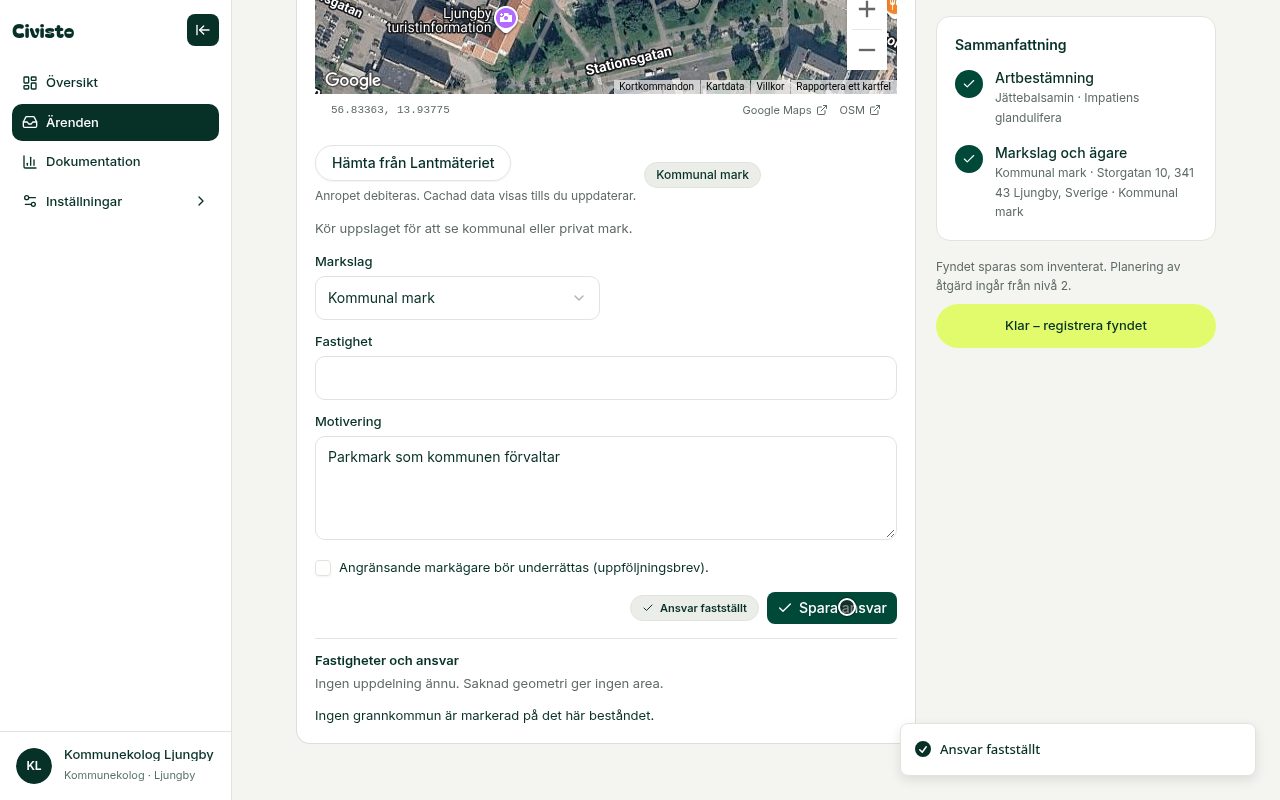Click Hämta från Lantmäteriet button
Screen dimensions: 1280x800
pos(413,163)
